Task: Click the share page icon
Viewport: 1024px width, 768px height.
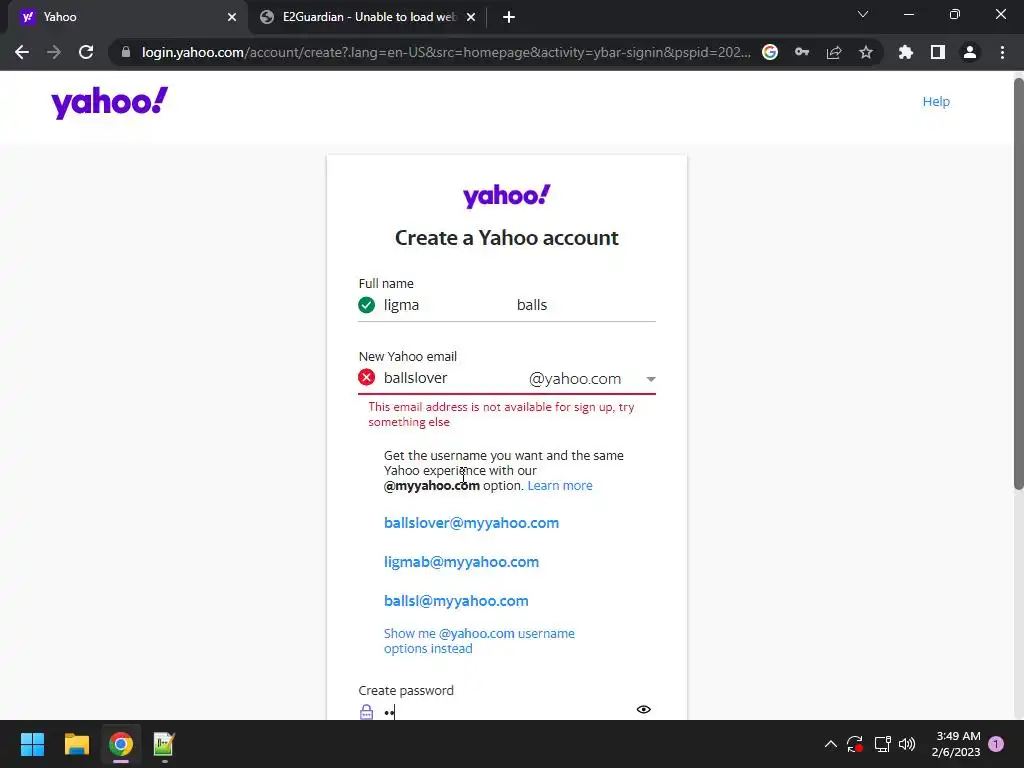Action: [834, 52]
